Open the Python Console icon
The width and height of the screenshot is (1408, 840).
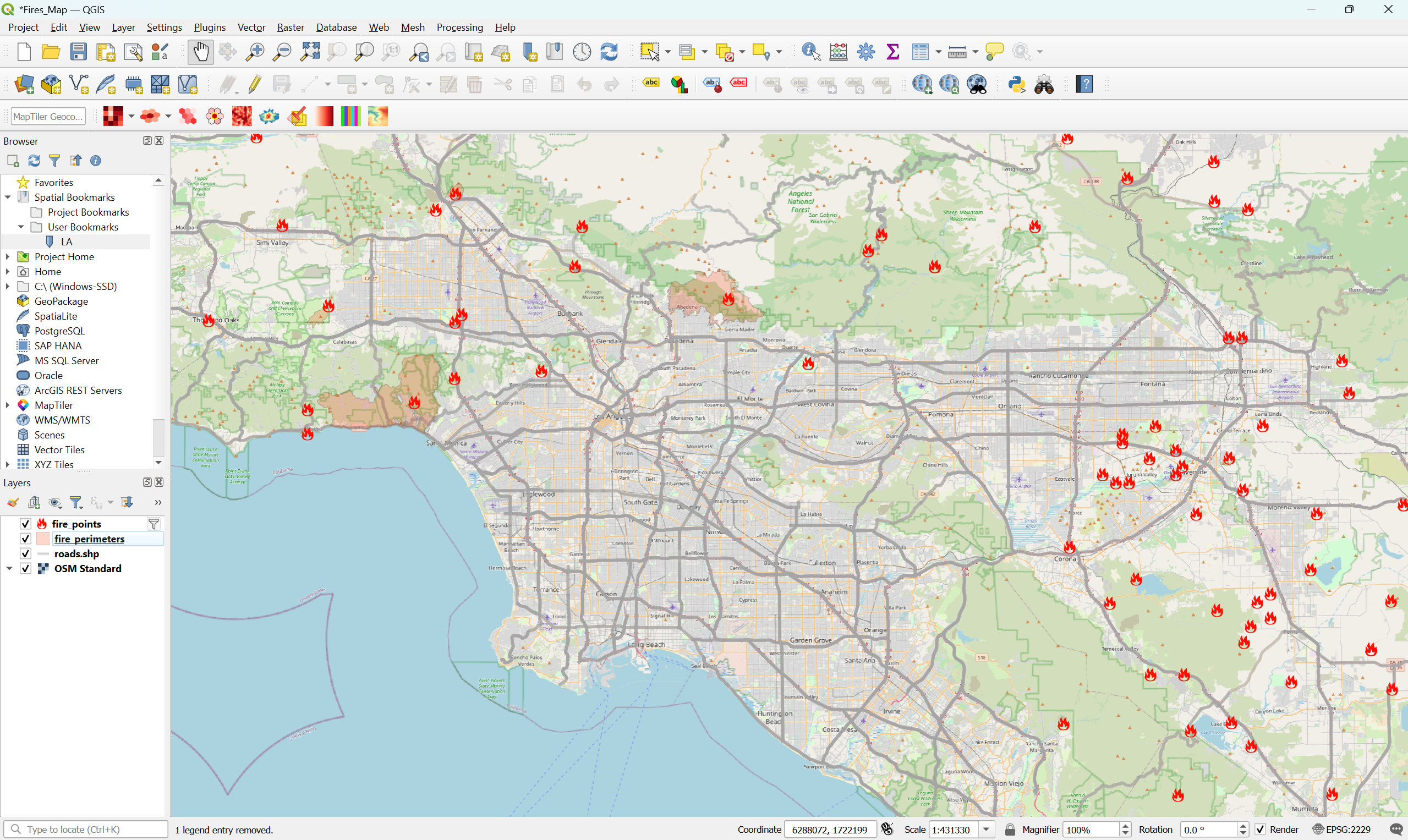pos(1017,84)
